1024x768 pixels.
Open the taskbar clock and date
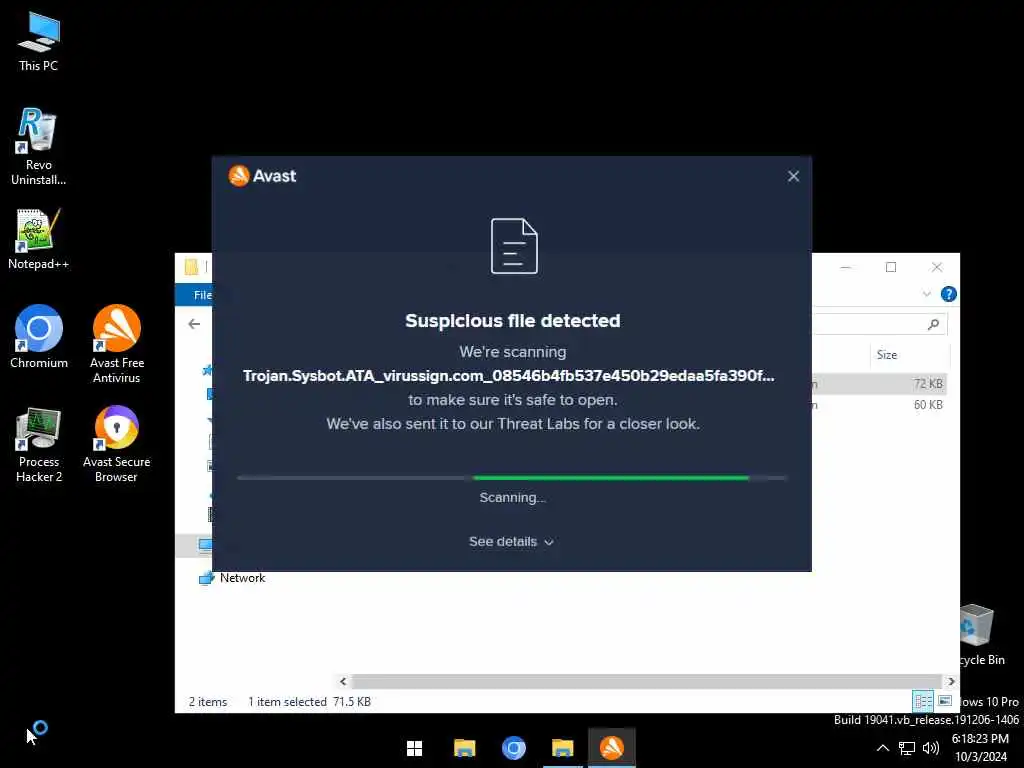click(980, 748)
